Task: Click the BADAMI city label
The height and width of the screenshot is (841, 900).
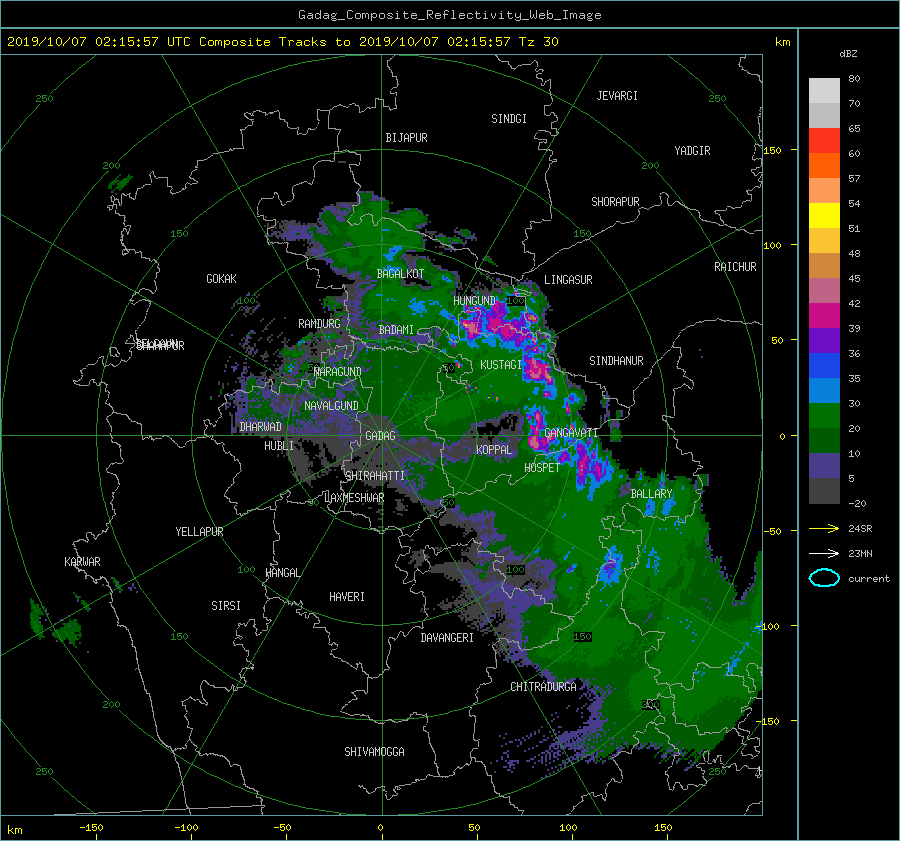Action: pos(396,330)
